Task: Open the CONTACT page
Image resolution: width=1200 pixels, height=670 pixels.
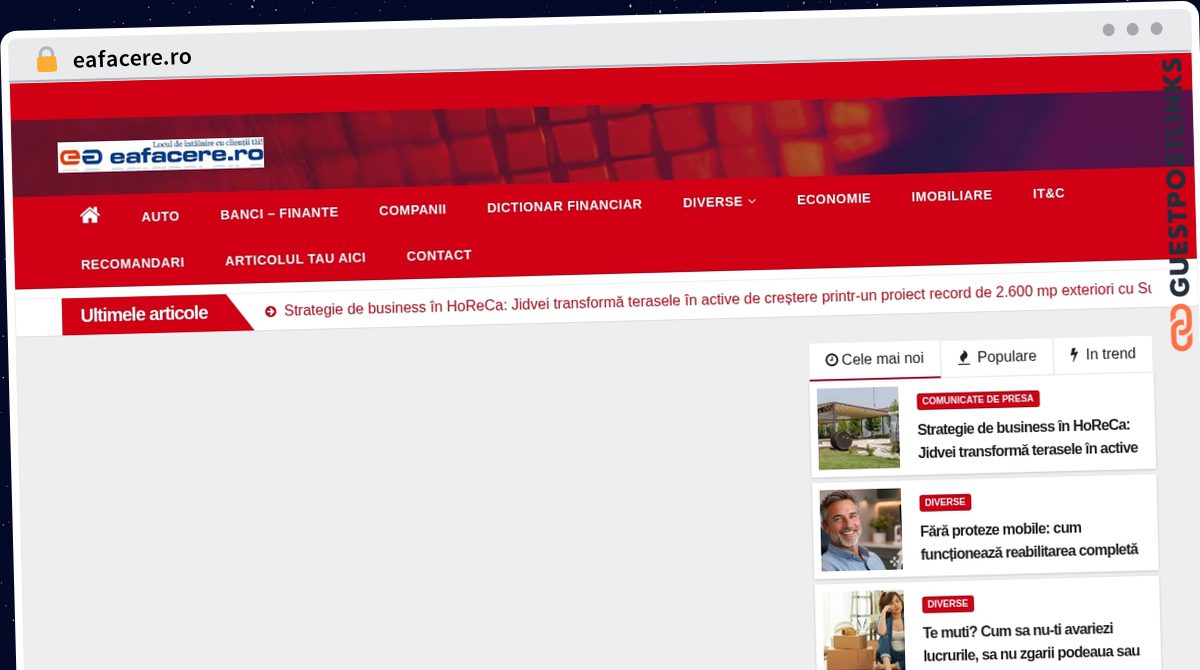Action: tap(439, 256)
